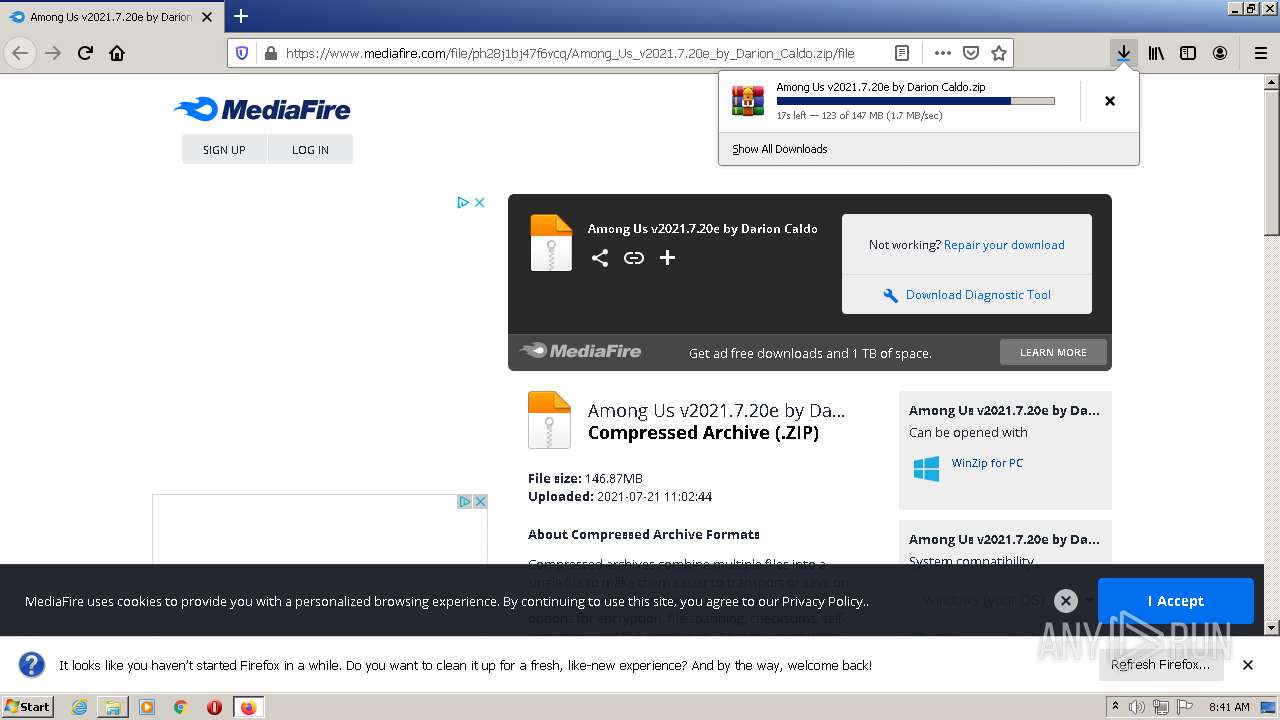
Task: Click the system clock 8:41 AM
Action: (x=1229, y=707)
